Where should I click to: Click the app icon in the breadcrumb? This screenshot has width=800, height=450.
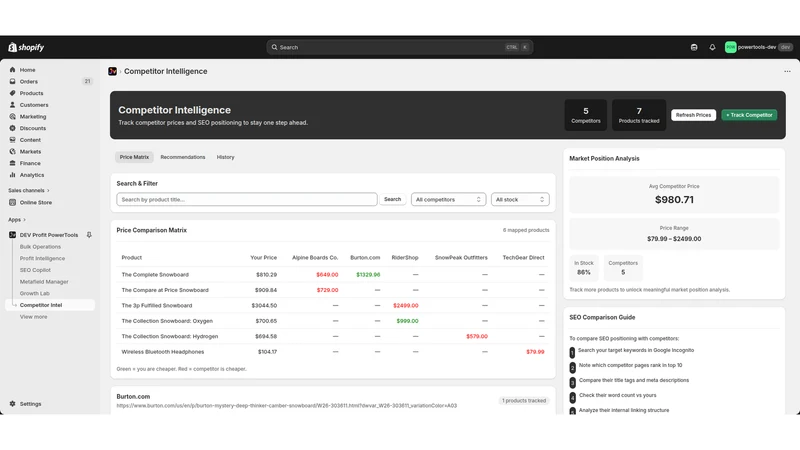coord(113,71)
